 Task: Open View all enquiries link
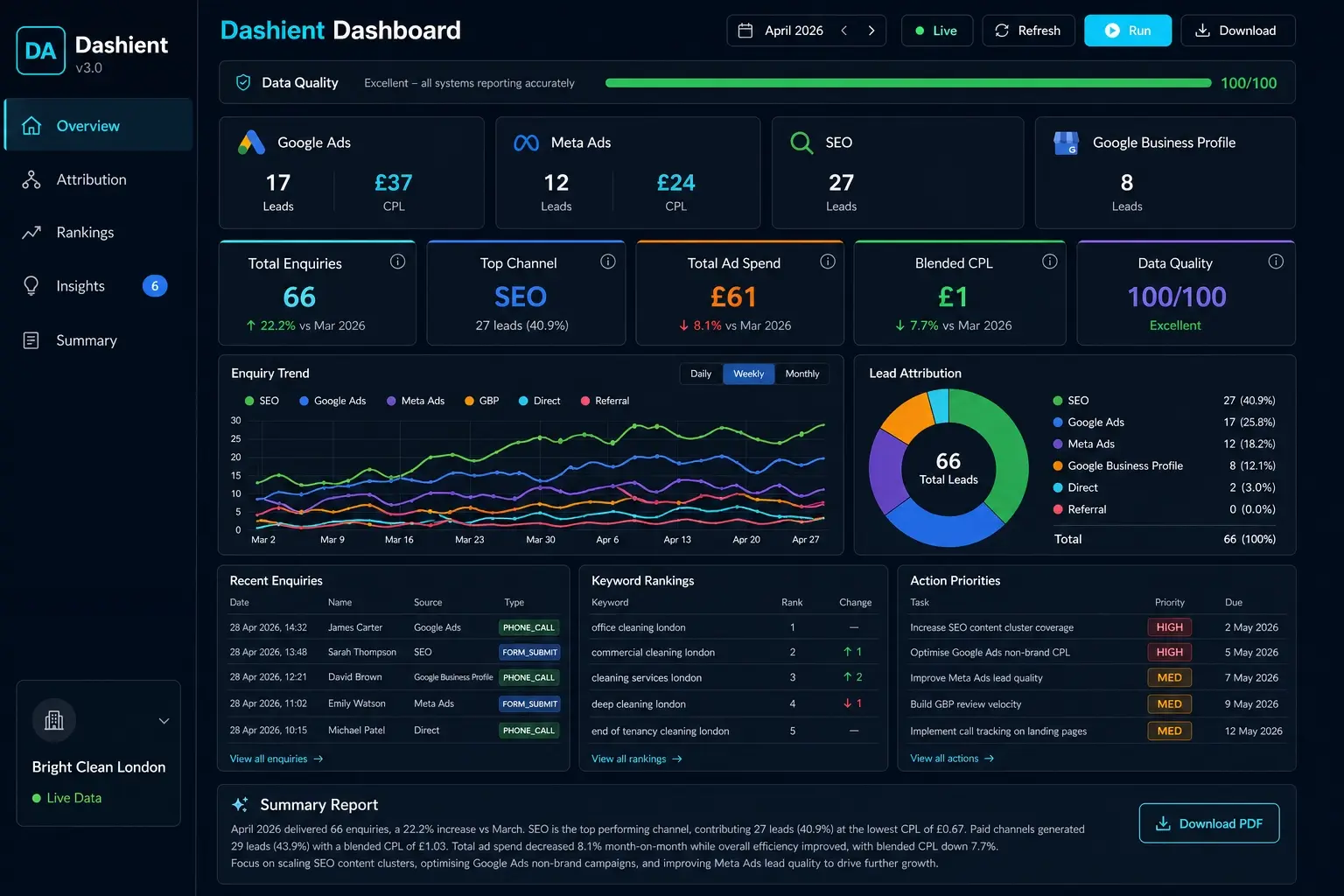click(x=276, y=759)
